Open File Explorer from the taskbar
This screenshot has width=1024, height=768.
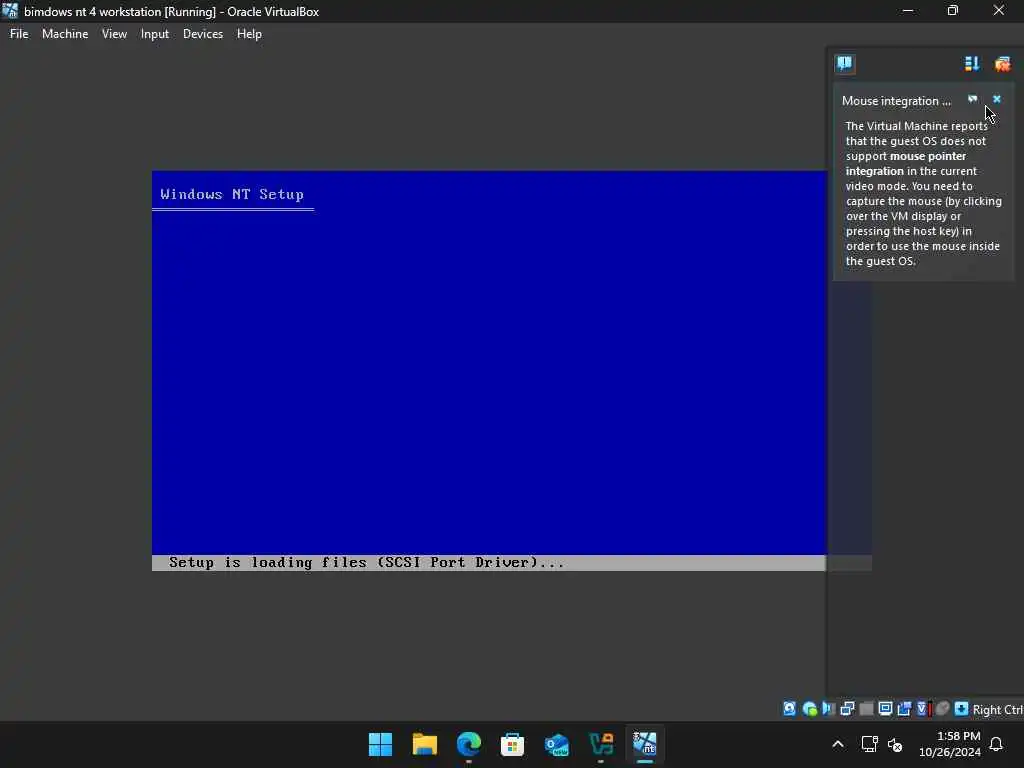tap(424, 744)
